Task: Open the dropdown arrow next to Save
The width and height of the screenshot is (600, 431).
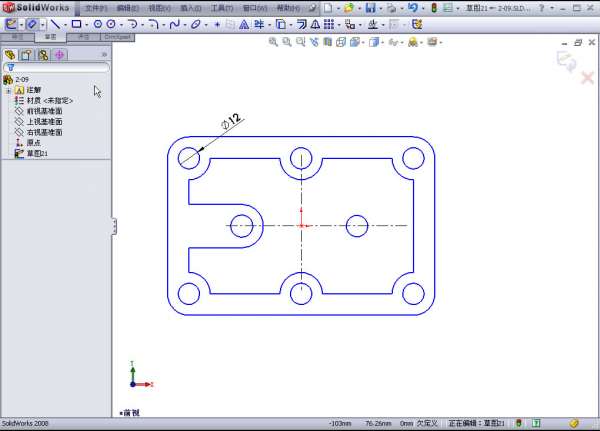Action: coord(381,8)
